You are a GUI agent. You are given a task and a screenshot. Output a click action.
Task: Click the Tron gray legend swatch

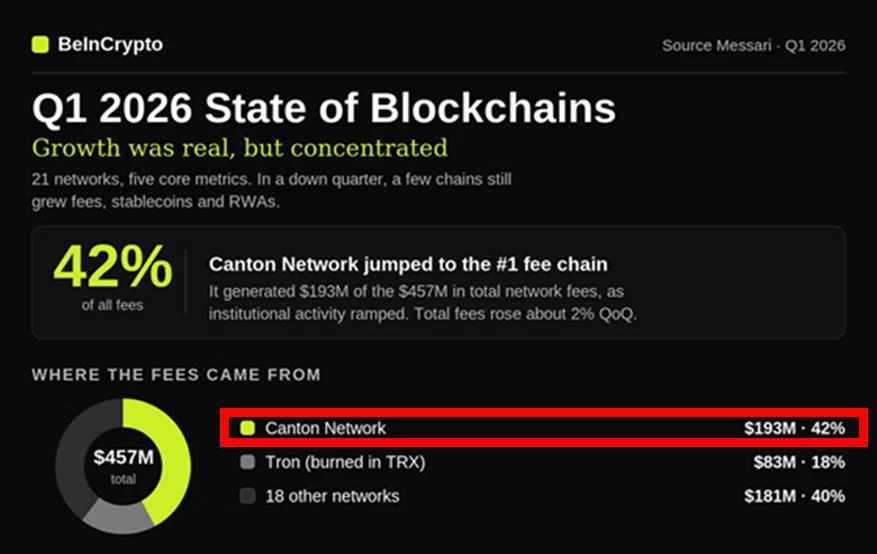point(247,462)
